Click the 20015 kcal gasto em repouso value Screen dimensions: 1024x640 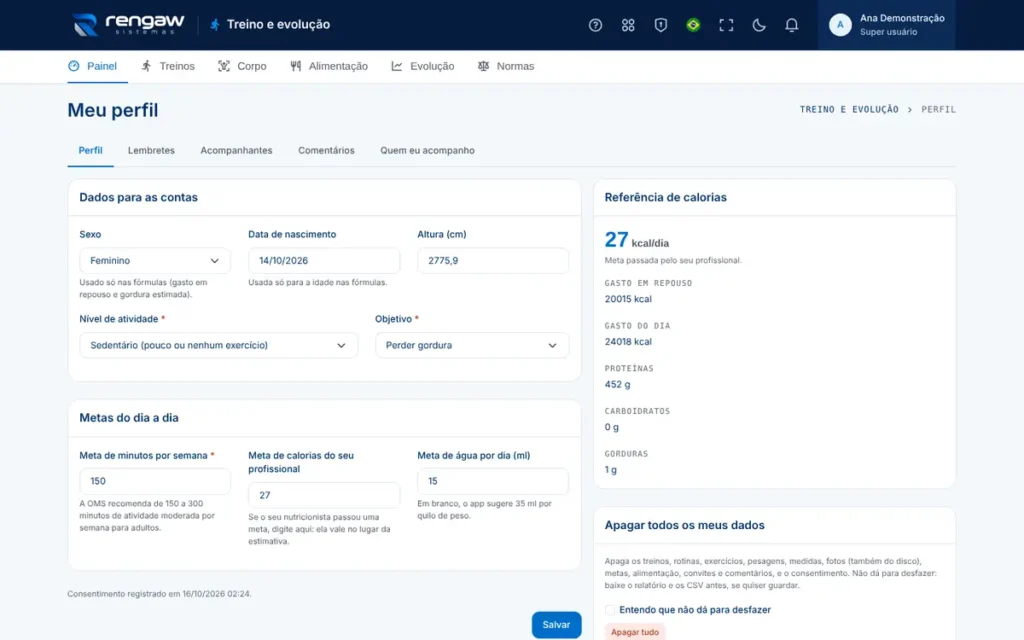click(628, 299)
